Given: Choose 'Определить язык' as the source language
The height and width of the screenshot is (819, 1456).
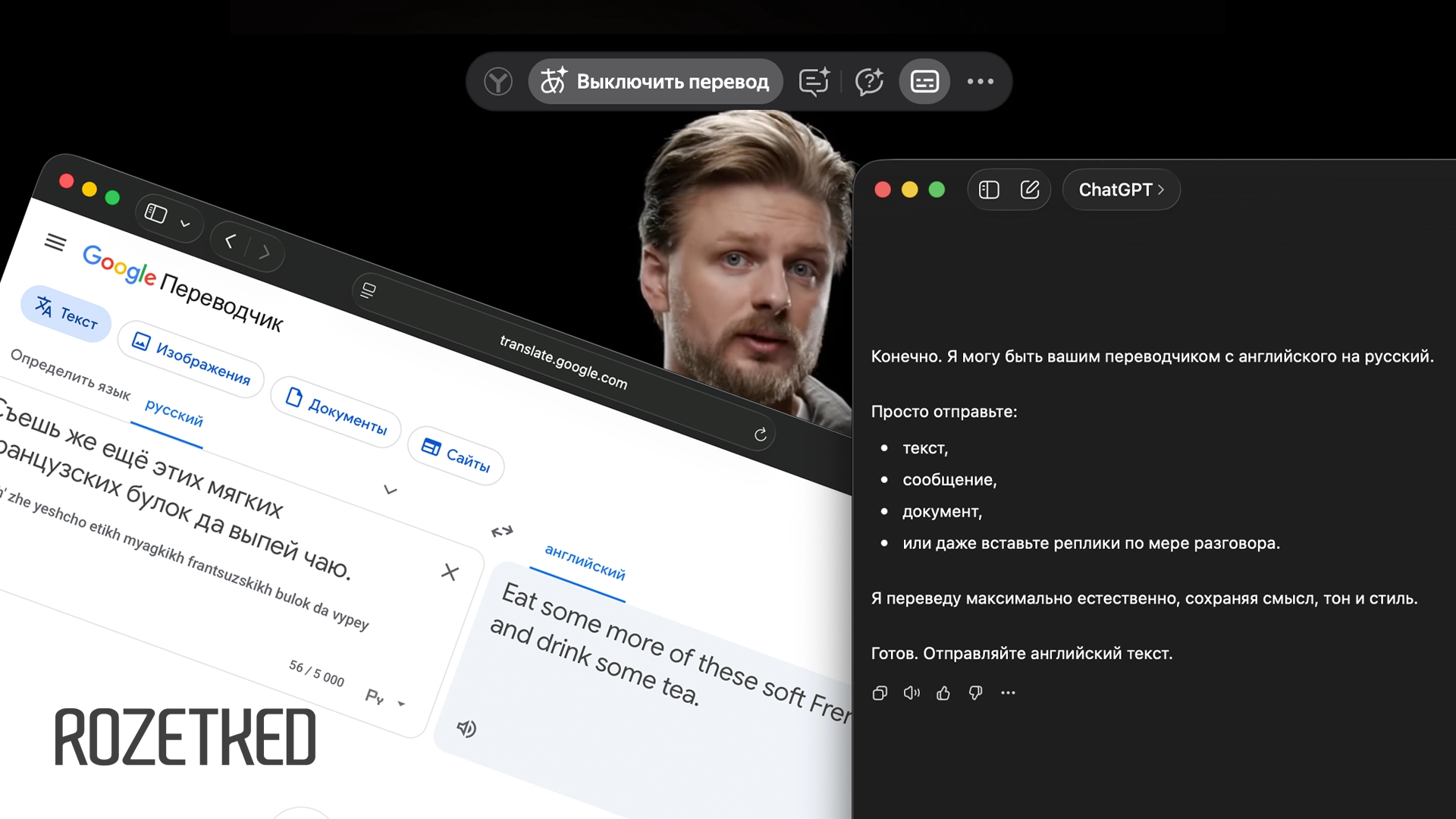Looking at the screenshot, I should [70, 374].
